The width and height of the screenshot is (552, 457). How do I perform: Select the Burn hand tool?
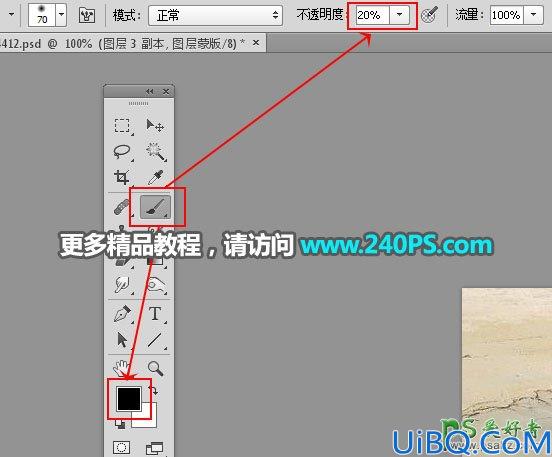155,284
